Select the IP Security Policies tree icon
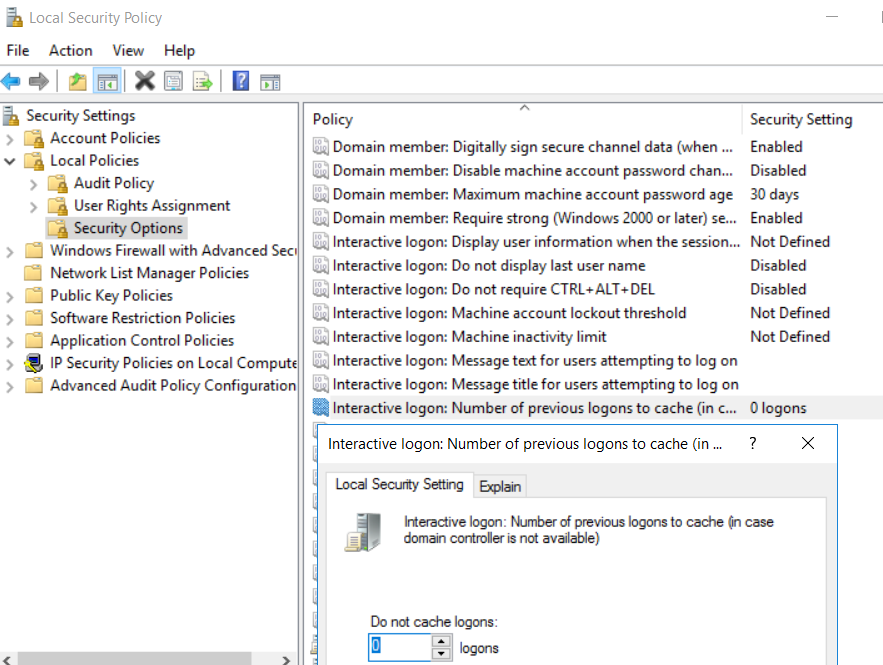 (x=35, y=363)
